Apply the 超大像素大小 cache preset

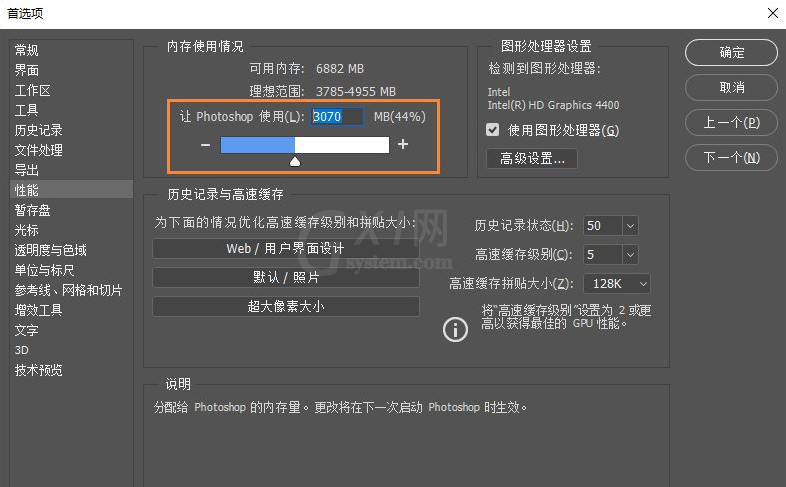[x=286, y=307]
